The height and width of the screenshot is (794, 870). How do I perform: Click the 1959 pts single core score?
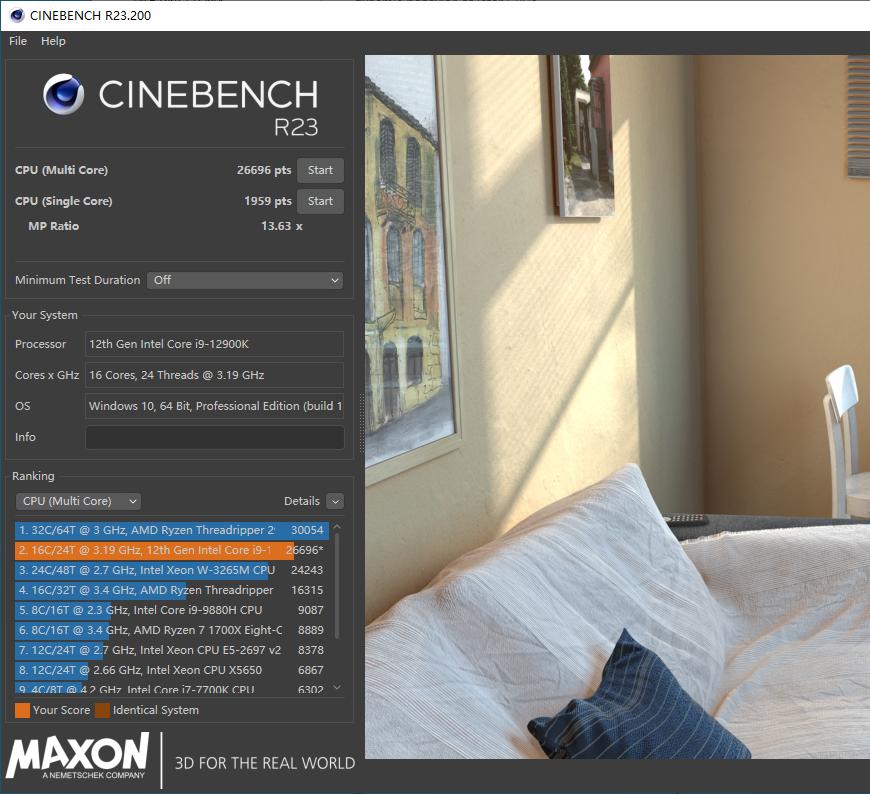tap(267, 201)
